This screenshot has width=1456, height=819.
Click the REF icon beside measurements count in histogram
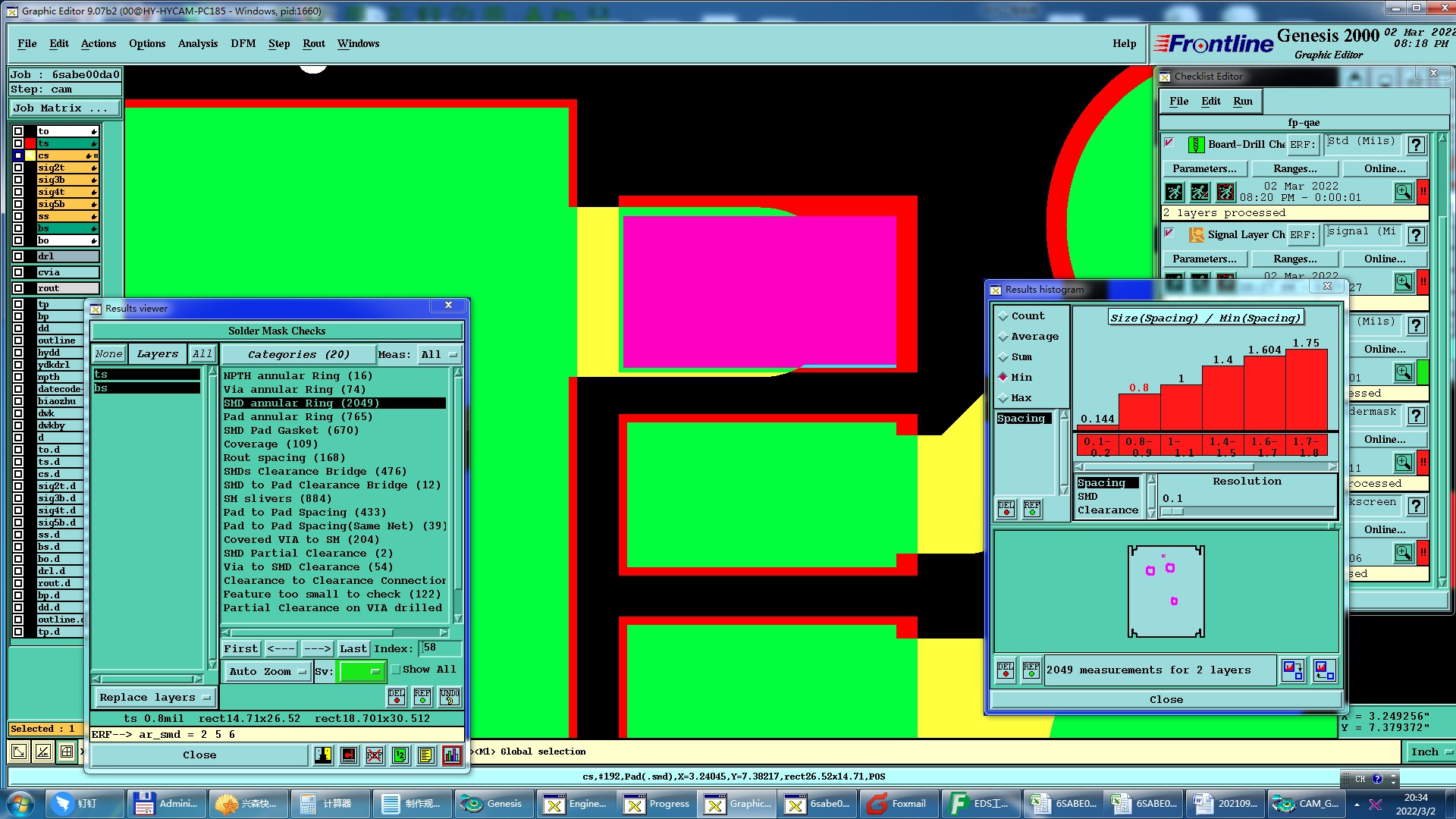point(1031,670)
